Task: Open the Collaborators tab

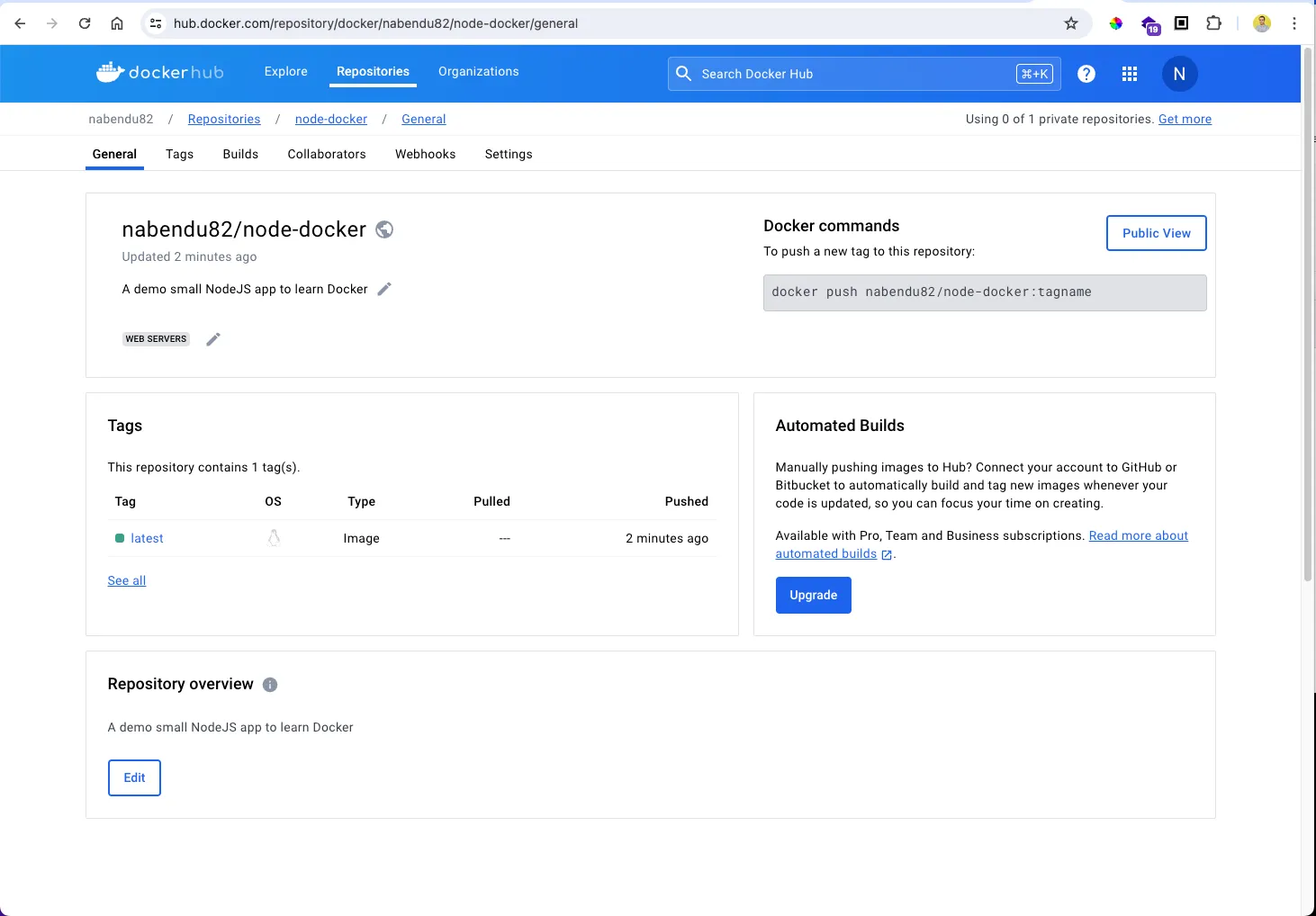Action: [327, 154]
